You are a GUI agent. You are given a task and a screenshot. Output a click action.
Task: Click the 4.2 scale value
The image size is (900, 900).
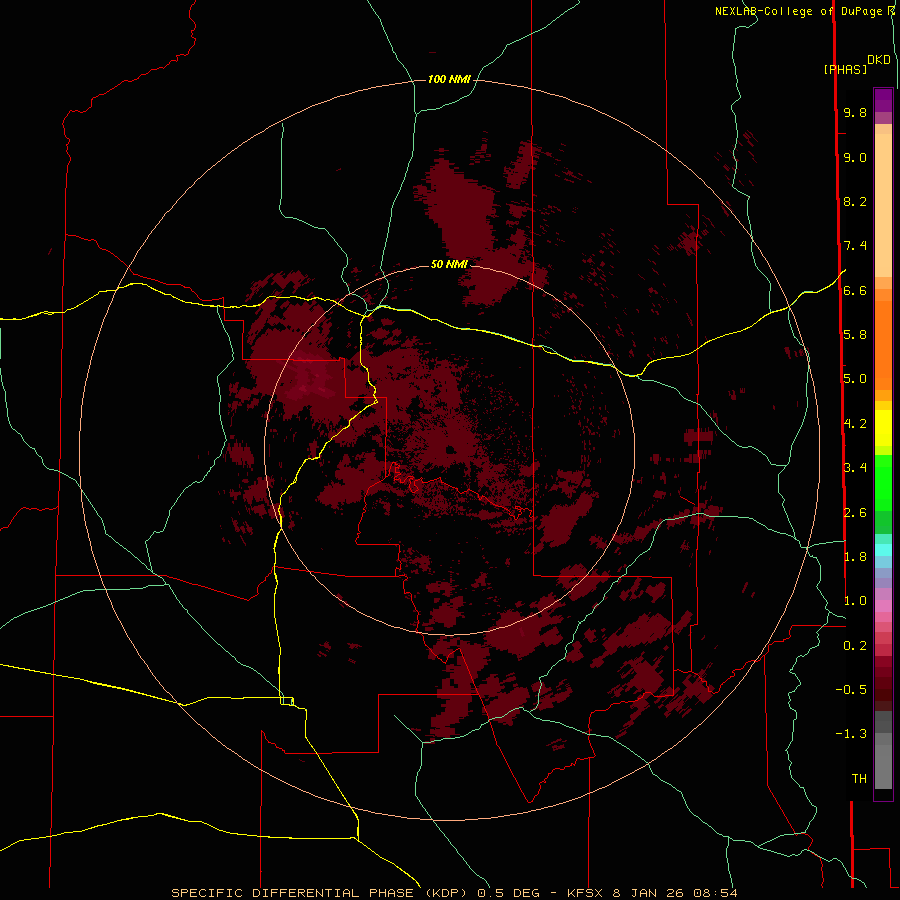click(x=855, y=424)
